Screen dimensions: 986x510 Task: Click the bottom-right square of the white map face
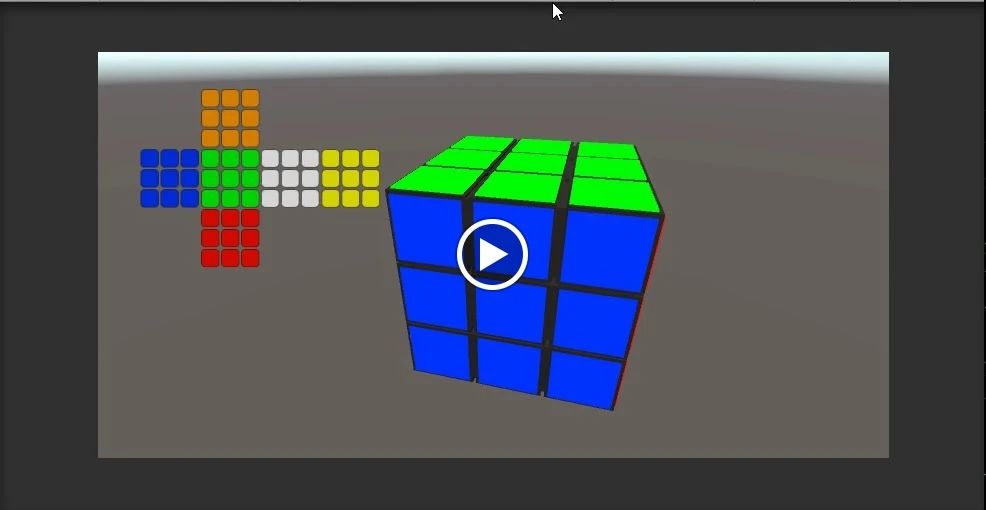tap(310, 198)
